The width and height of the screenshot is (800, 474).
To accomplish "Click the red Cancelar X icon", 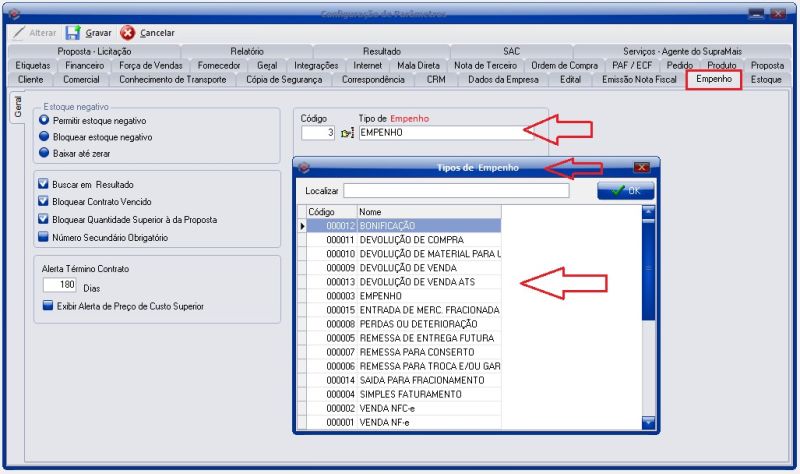I will 127,33.
